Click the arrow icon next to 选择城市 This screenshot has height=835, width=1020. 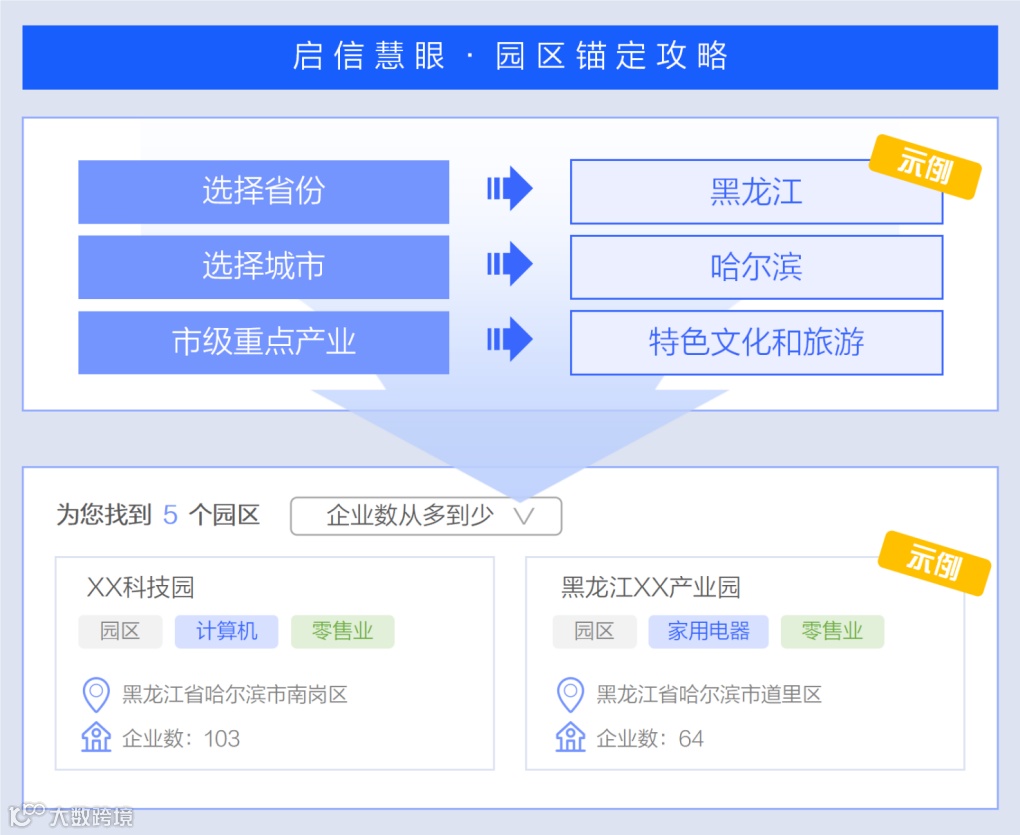tap(509, 264)
